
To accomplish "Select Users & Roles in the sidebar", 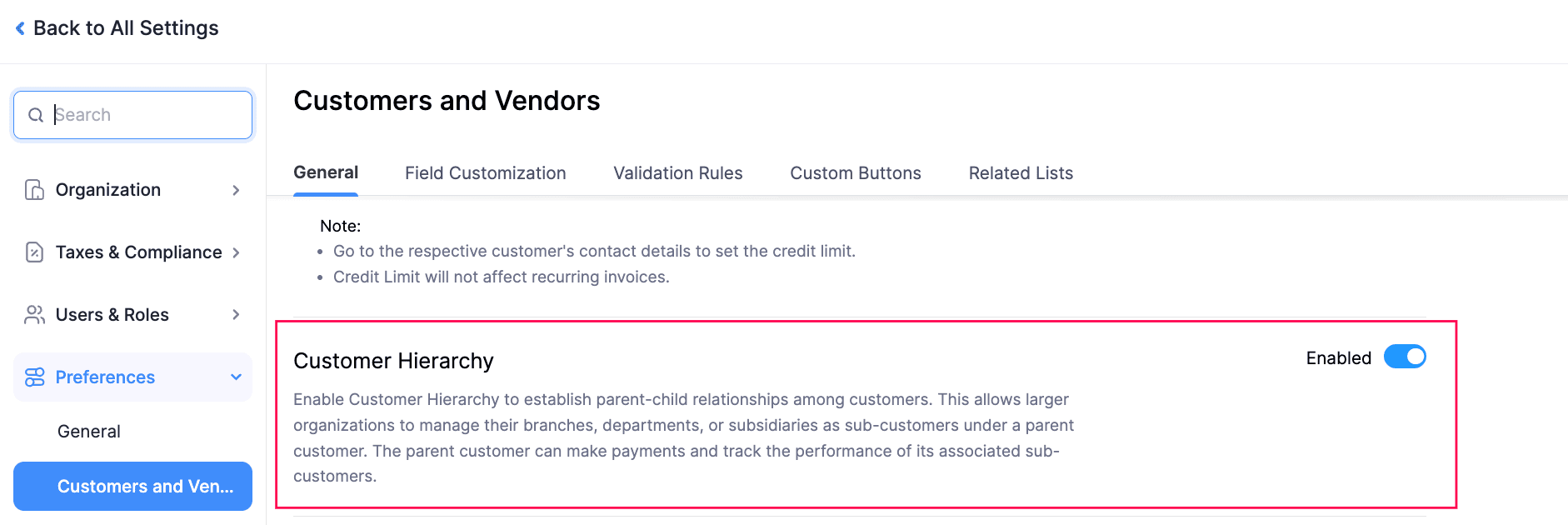I will coord(112,314).
